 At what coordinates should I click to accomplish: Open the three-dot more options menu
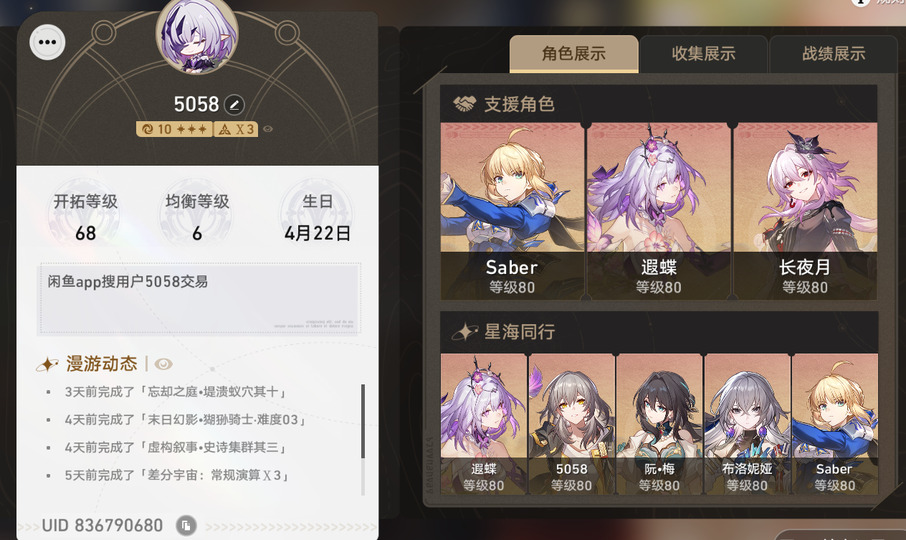(47, 42)
